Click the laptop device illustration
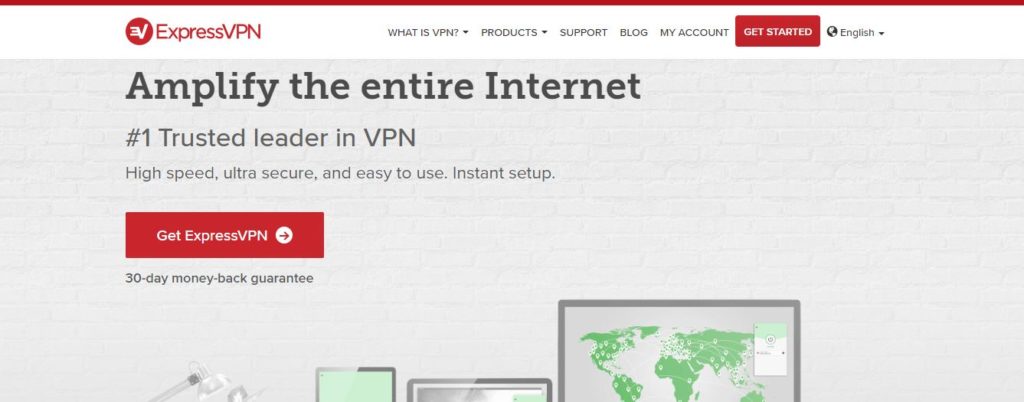Viewport: 1024px width, 402px height. [x=479, y=391]
